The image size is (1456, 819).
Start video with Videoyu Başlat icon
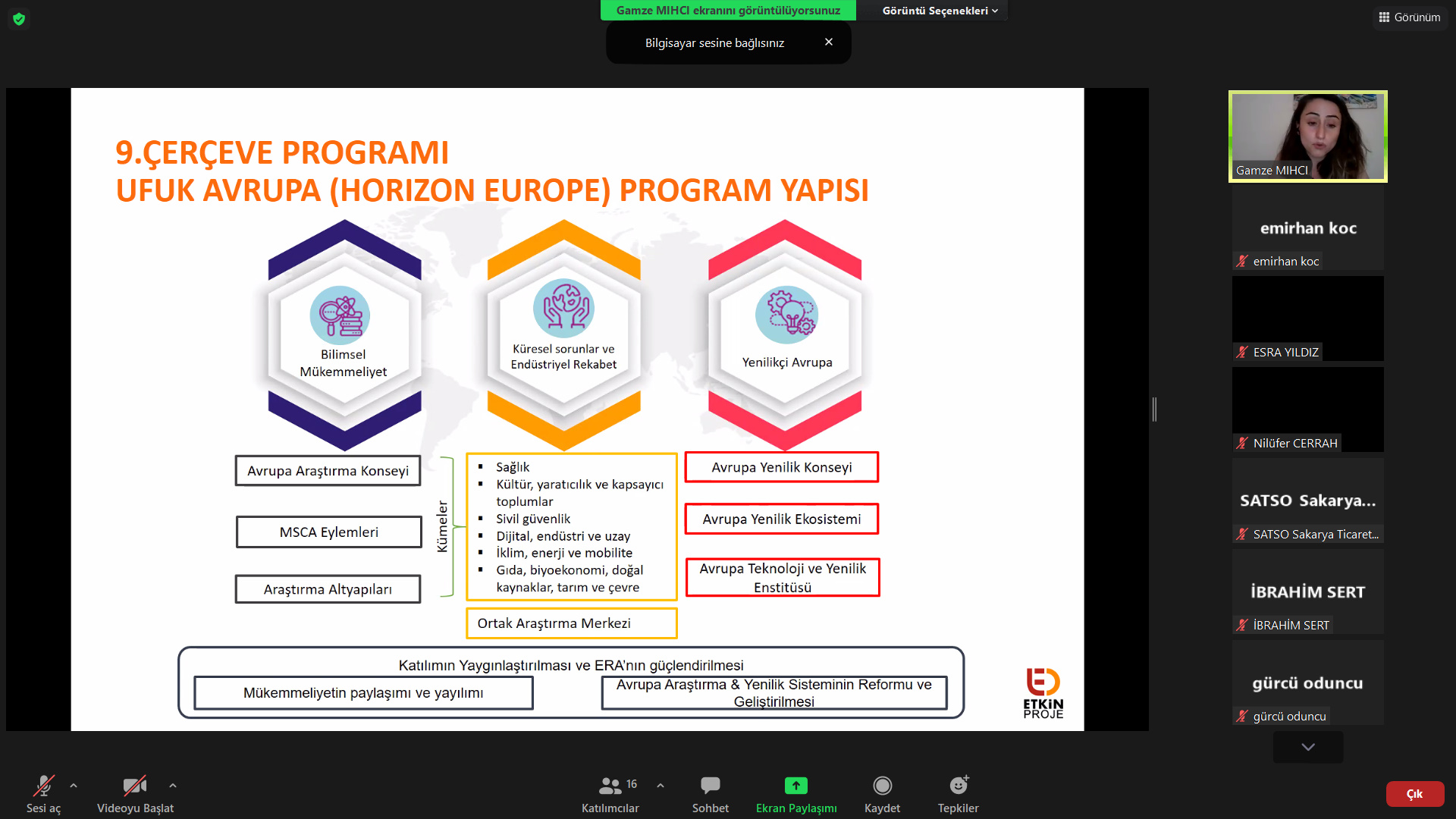pyautogui.click(x=135, y=786)
